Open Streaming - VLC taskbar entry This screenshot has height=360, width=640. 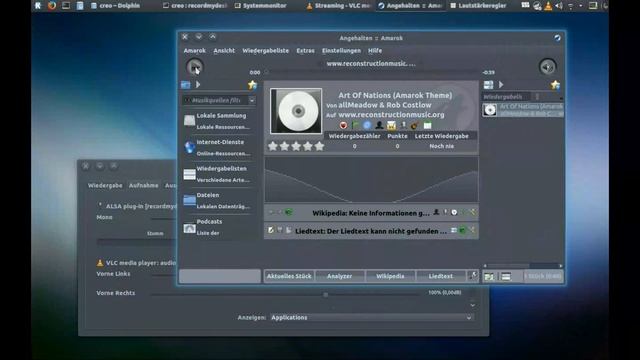pos(338,6)
